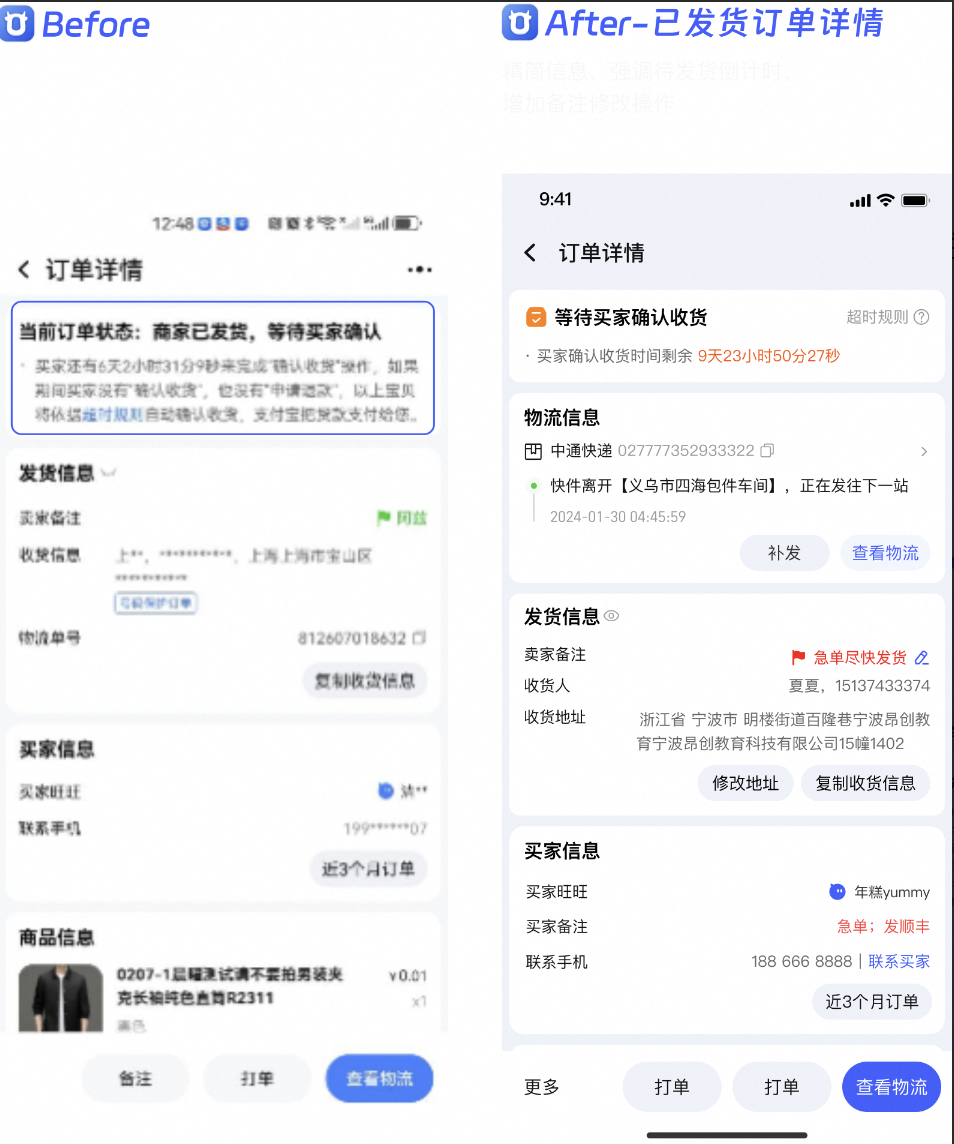Click recipient 夏夏，15137433374
954x1144 pixels.
859,686
